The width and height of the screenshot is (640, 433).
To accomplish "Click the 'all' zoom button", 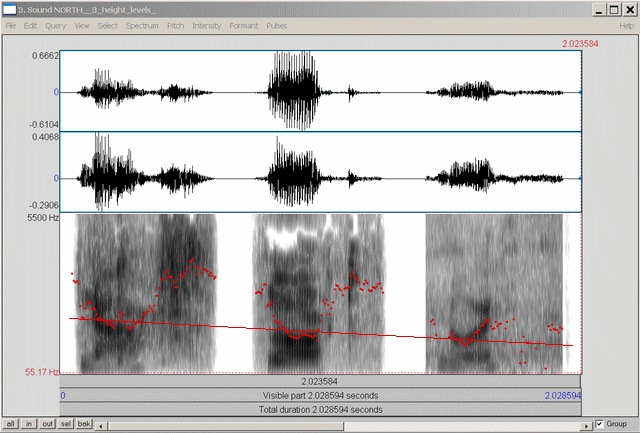I will click(10, 425).
